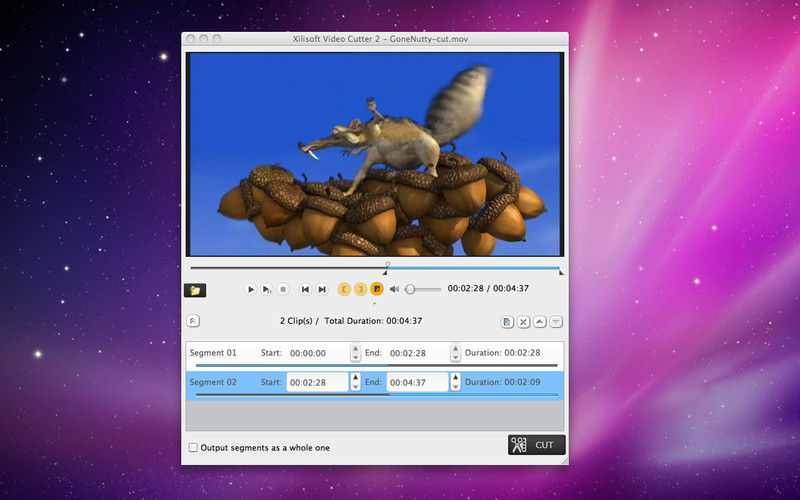Collapse the segment list with the double-chevron button
This screenshot has width=800, height=500.
193,321
